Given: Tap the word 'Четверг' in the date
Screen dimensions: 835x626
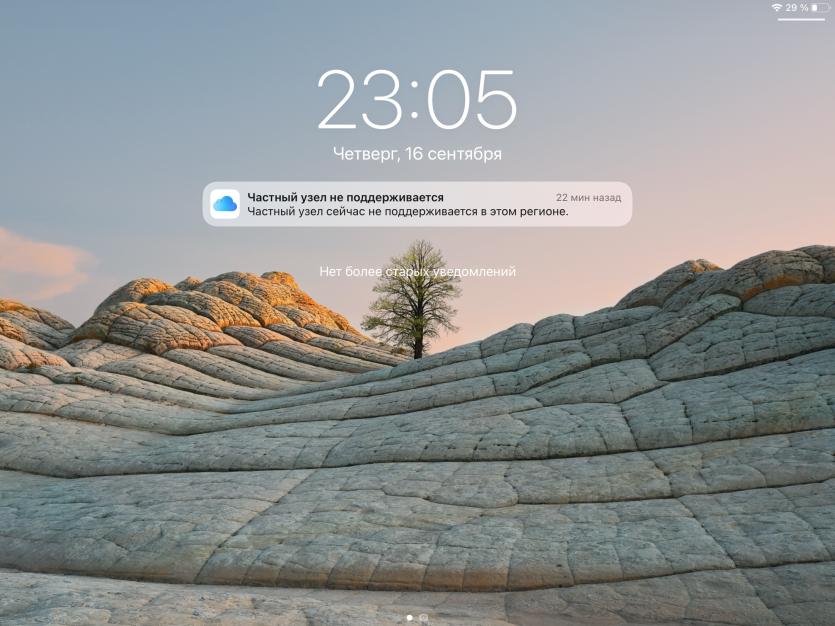Looking at the screenshot, I should (367, 154).
